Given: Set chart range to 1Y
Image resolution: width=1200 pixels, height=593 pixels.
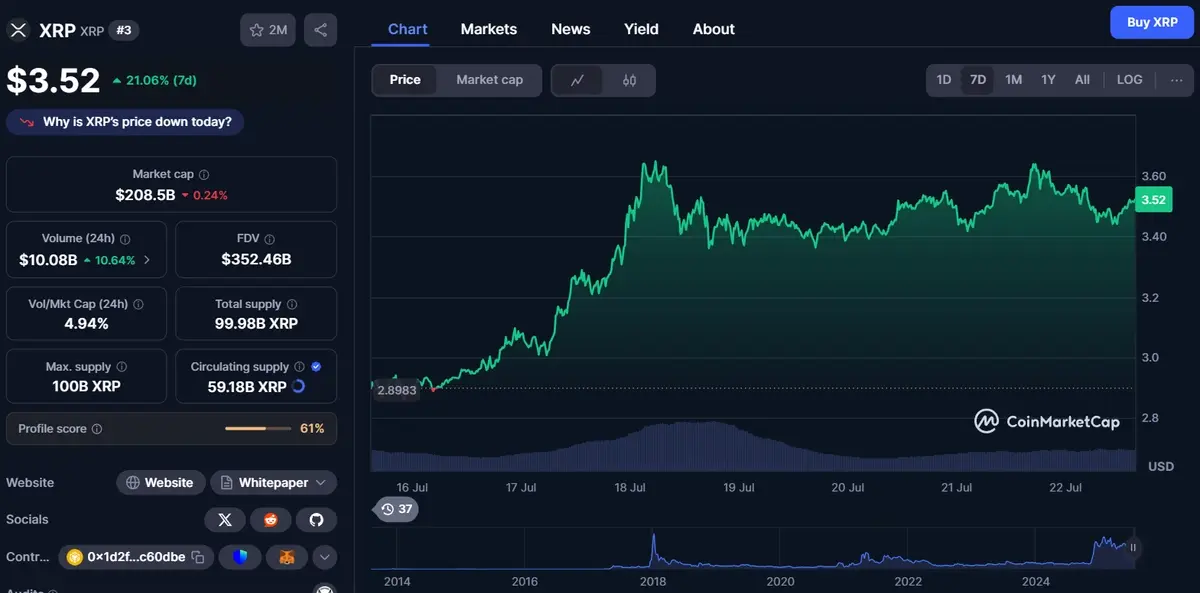Looking at the screenshot, I should pyautogui.click(x=1048, y=80).
